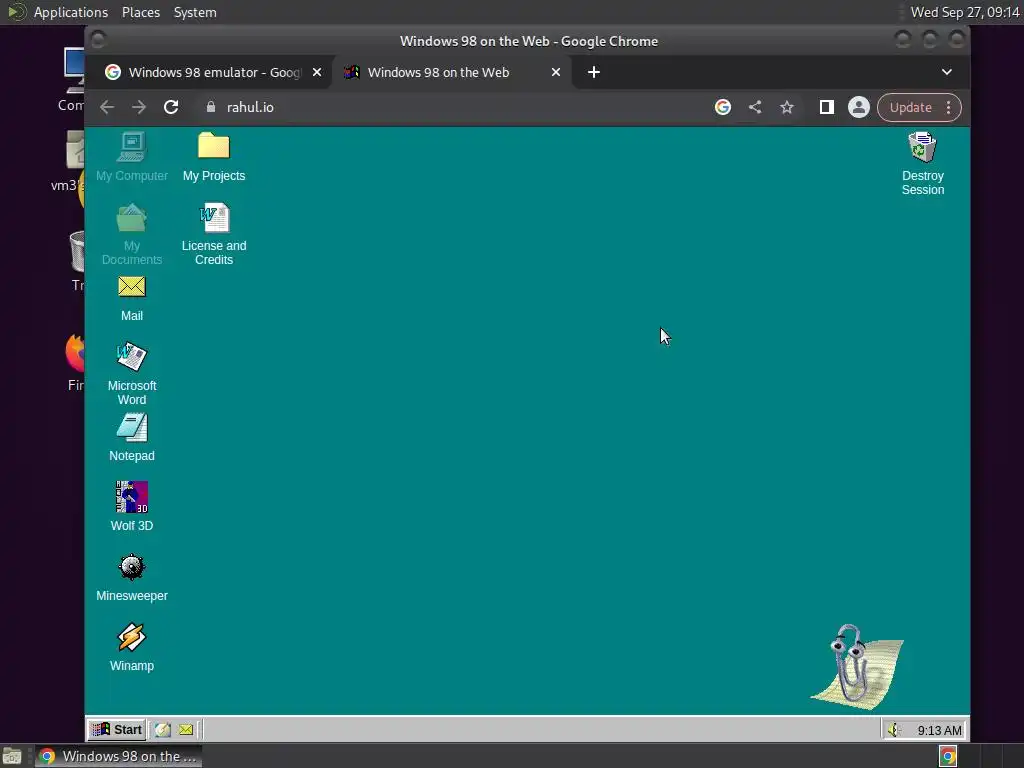
Task: Click the show desktop icon in bottom panel
Action: pyautogui.click(x=12, y=756)
